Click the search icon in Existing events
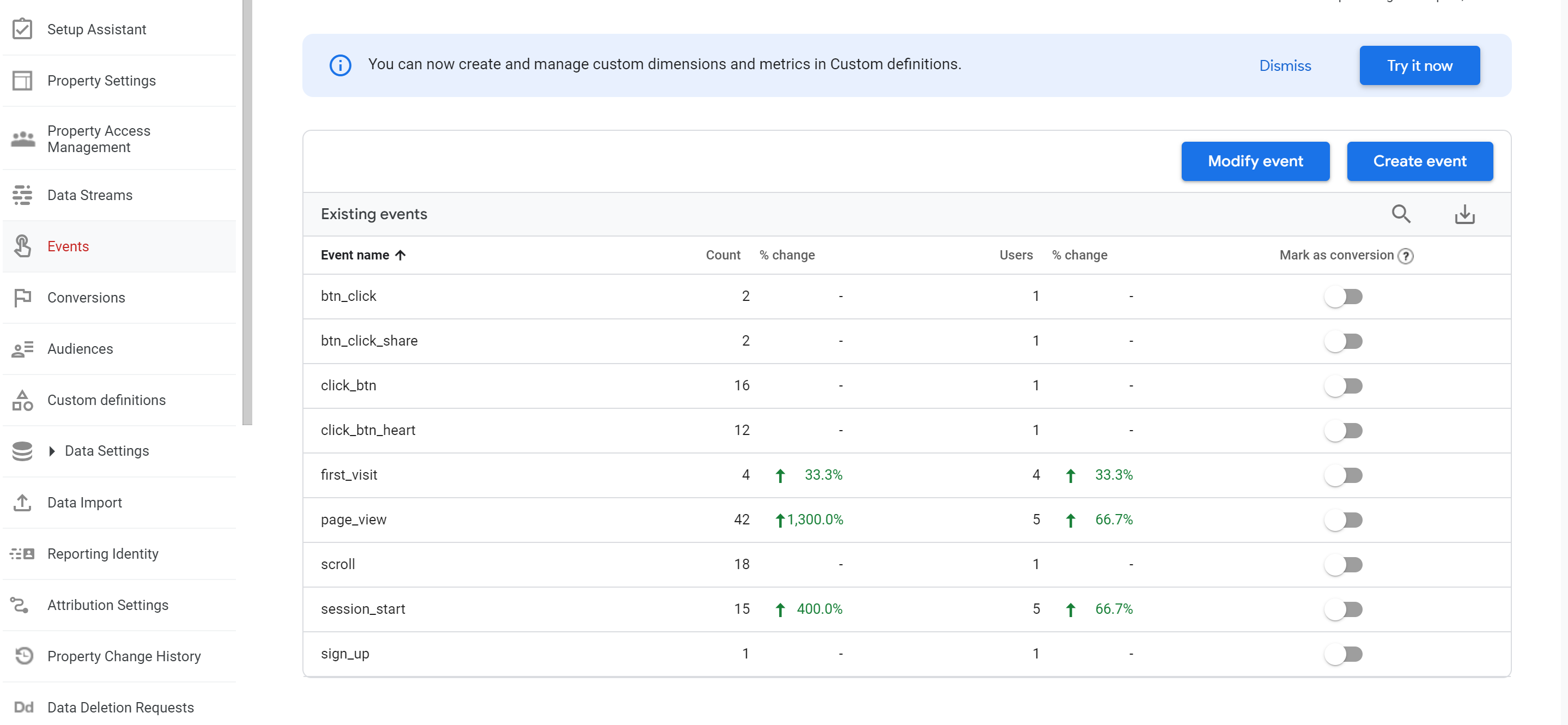This screenshot has height=725, width=1568. [x=1401, y=214]
